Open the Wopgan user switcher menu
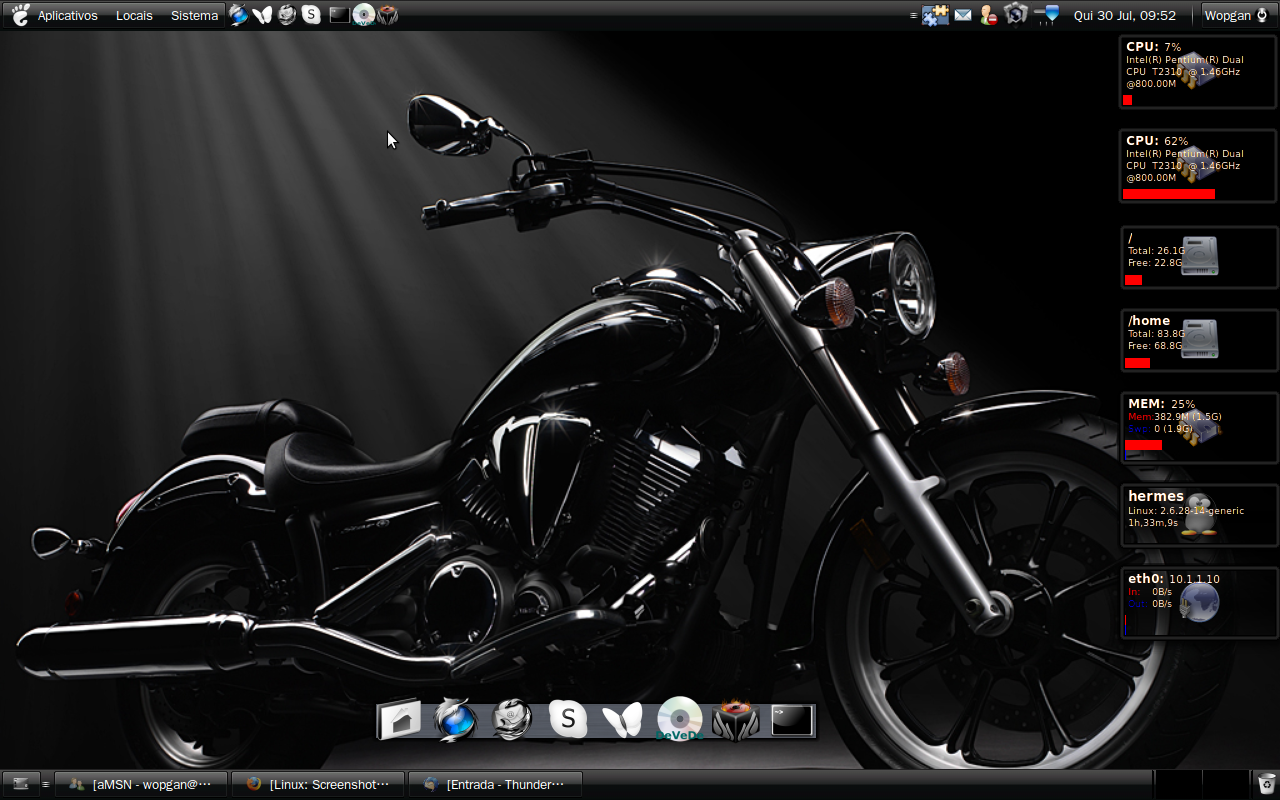The height and width of the screenshot is (800, 1280). point(1236,15)
